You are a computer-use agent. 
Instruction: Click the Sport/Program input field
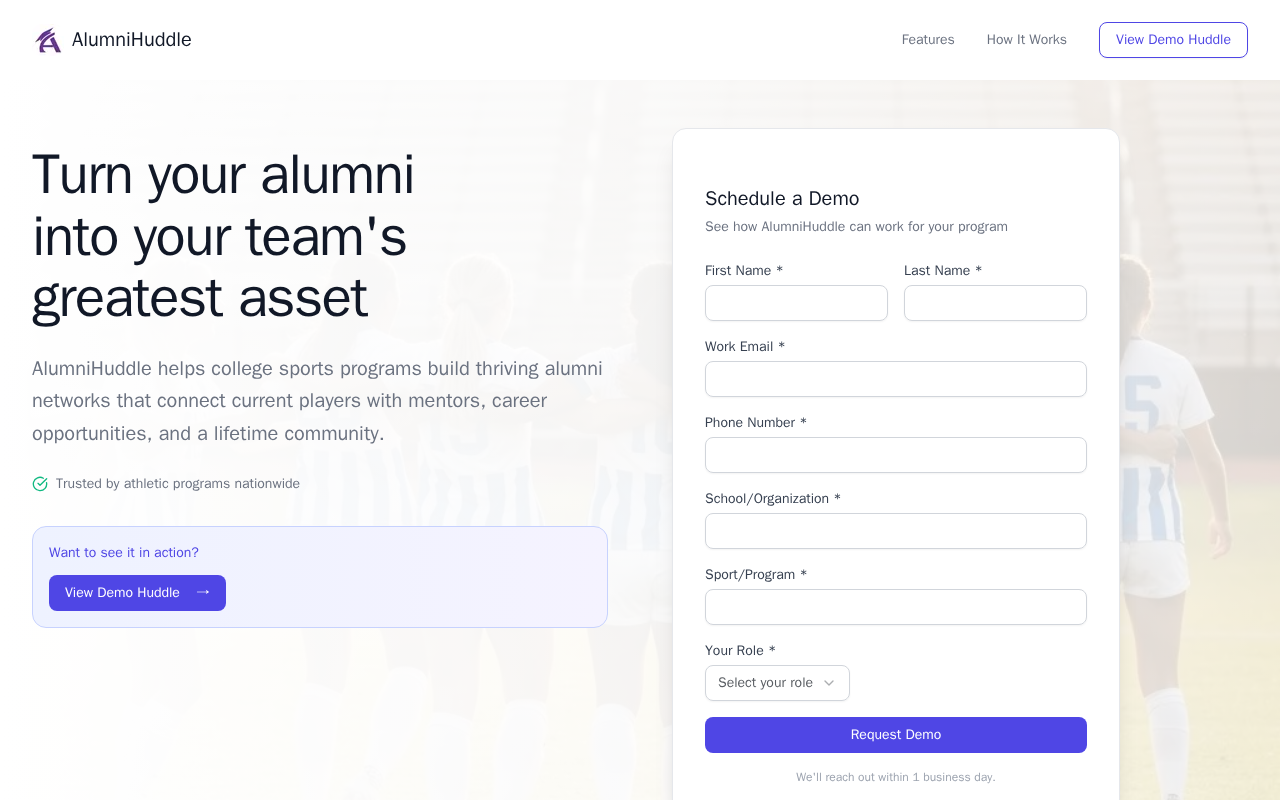point(895,607)
